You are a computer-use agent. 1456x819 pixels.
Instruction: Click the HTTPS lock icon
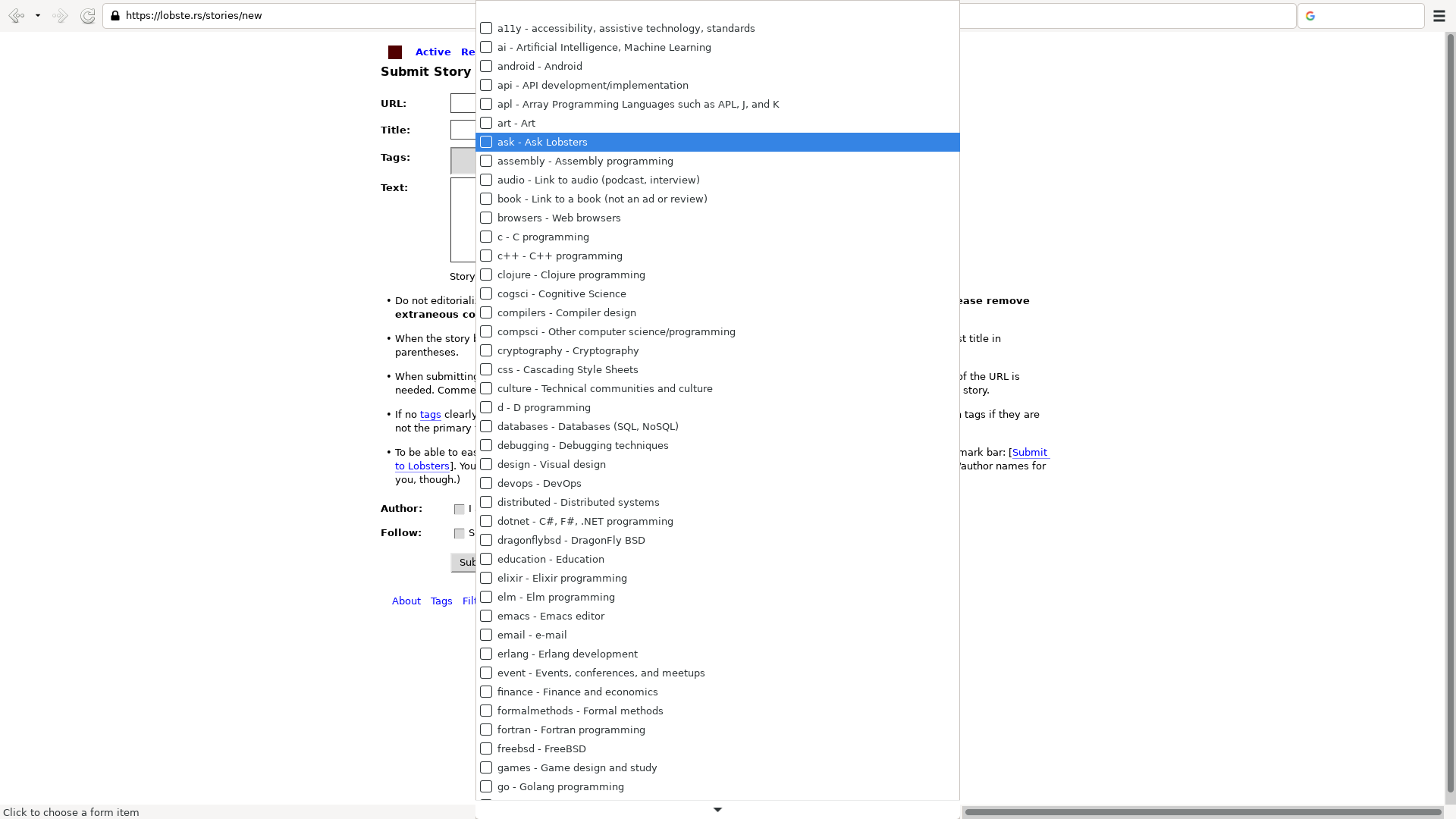115,15
